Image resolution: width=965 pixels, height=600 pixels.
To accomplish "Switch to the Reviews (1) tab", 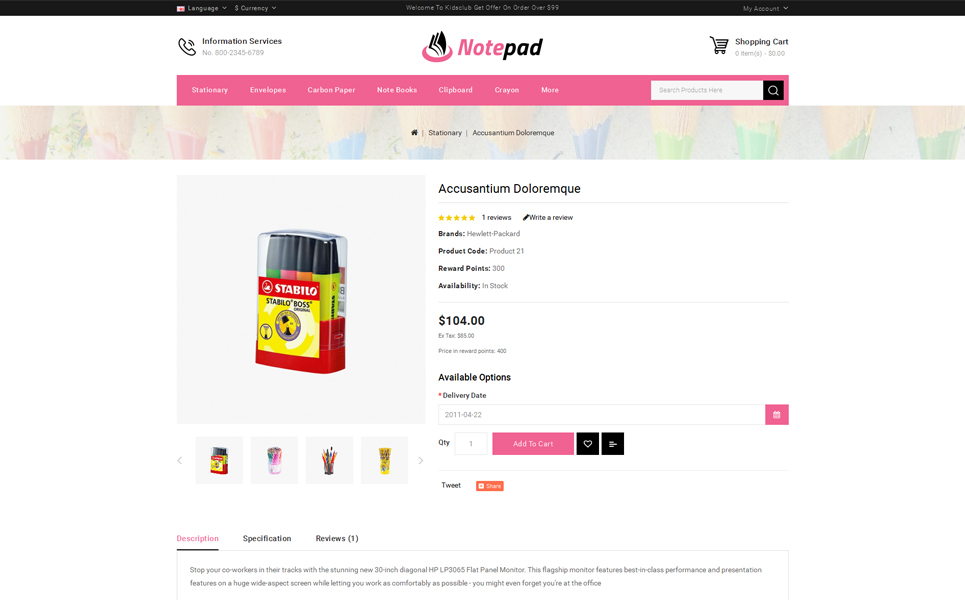I will click(337, 538).
